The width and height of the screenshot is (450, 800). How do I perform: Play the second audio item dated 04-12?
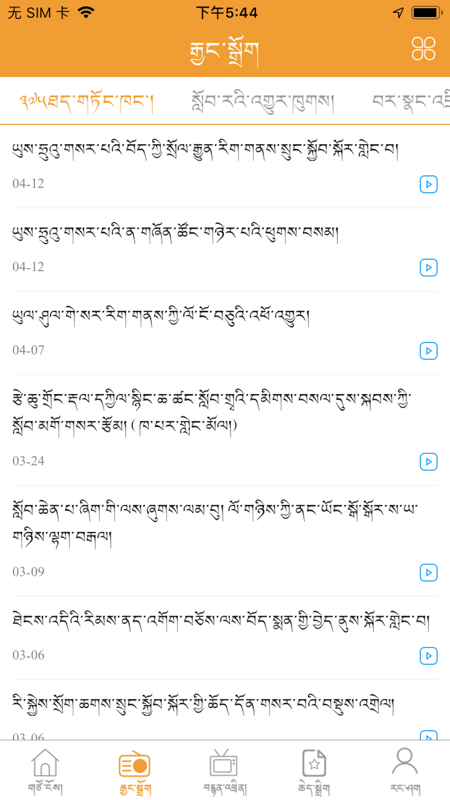(x=429, y=267)
